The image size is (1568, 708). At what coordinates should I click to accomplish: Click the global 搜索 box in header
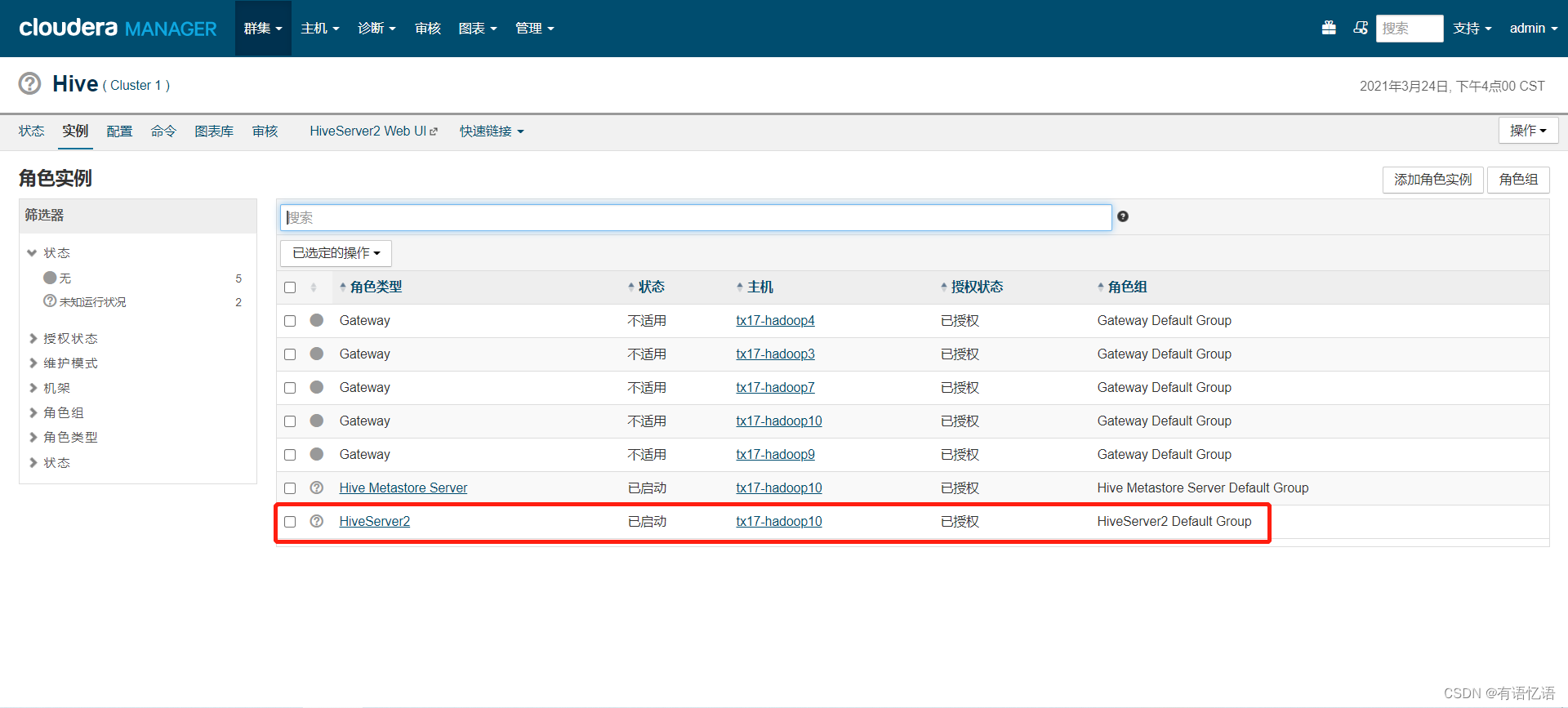pyautogui.click(x=1409, y=29)
